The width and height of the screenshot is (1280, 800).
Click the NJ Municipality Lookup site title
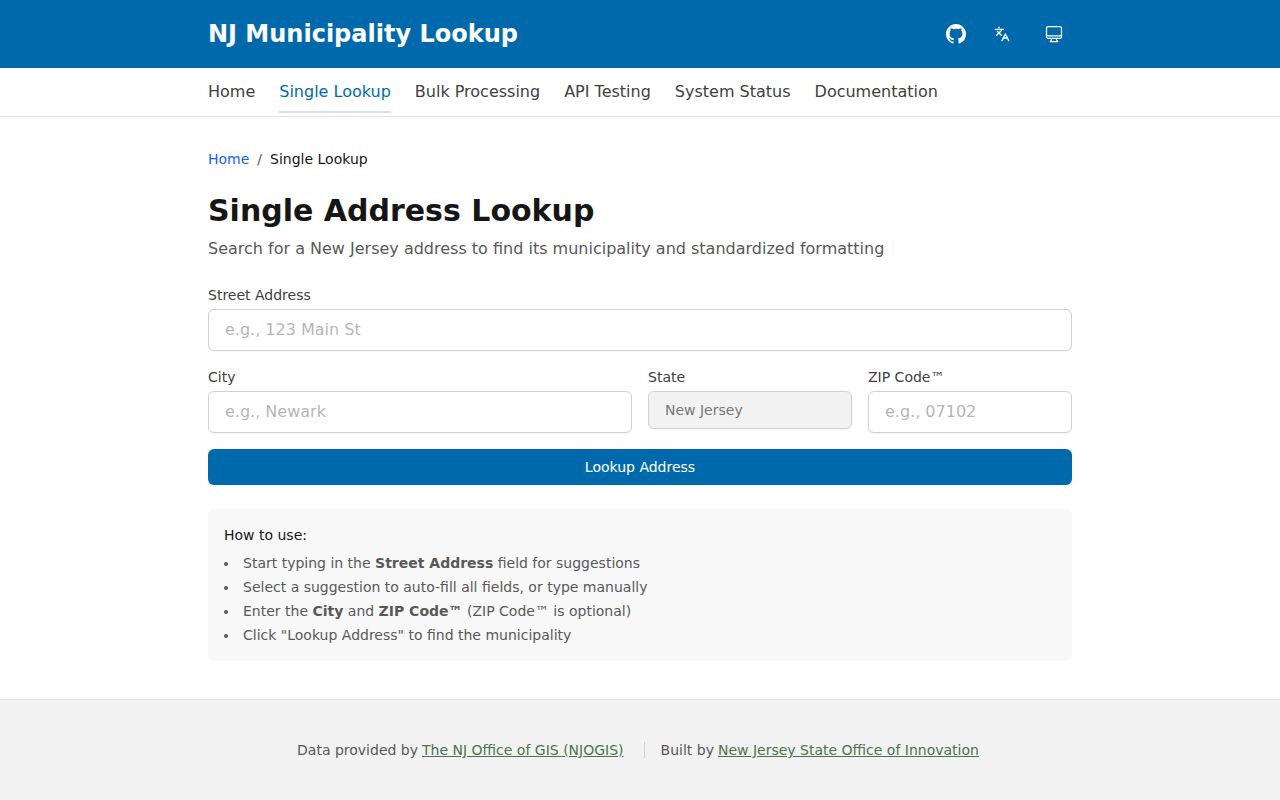tap(363, 34)
